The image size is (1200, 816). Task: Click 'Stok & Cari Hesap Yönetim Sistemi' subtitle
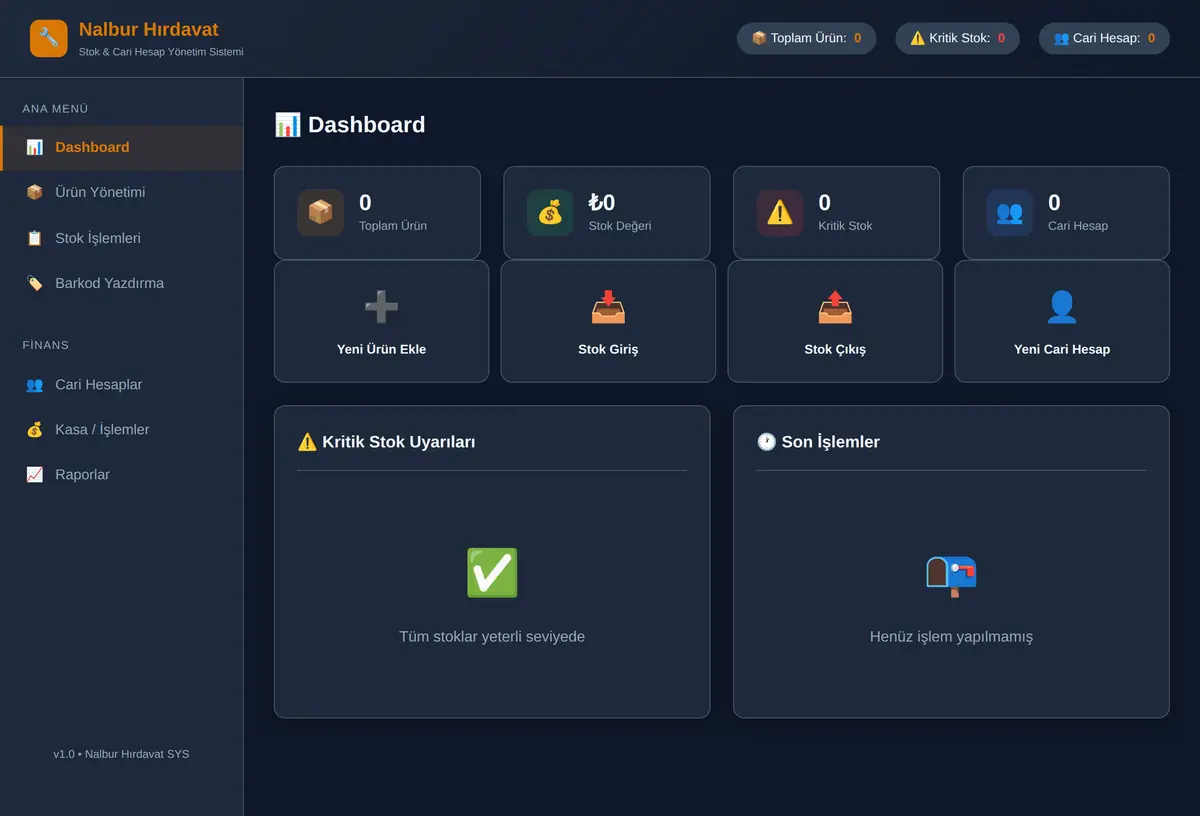(x=161, y=52)
